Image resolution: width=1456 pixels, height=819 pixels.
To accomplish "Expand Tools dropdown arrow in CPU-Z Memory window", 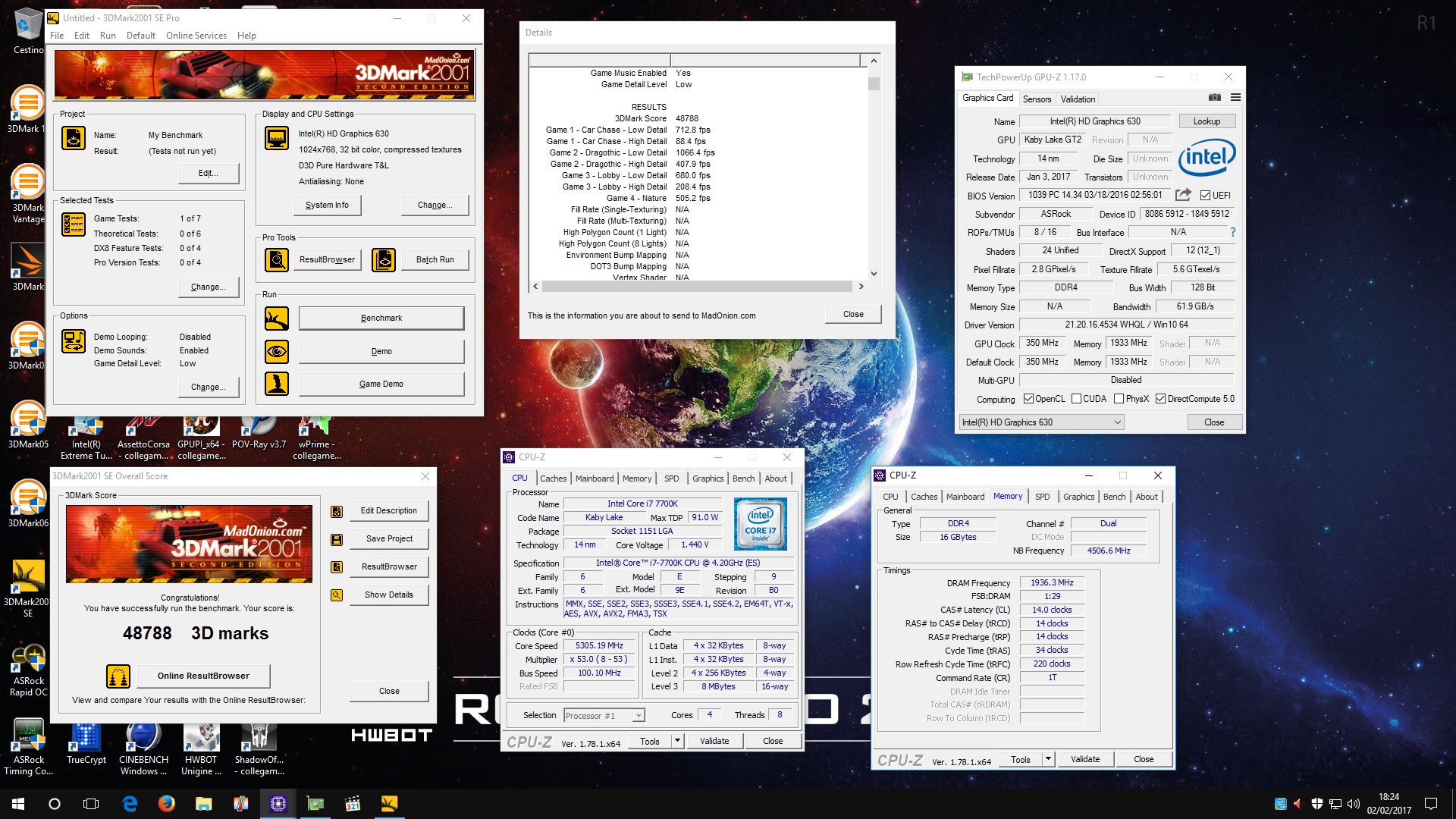I will 1048,759.
